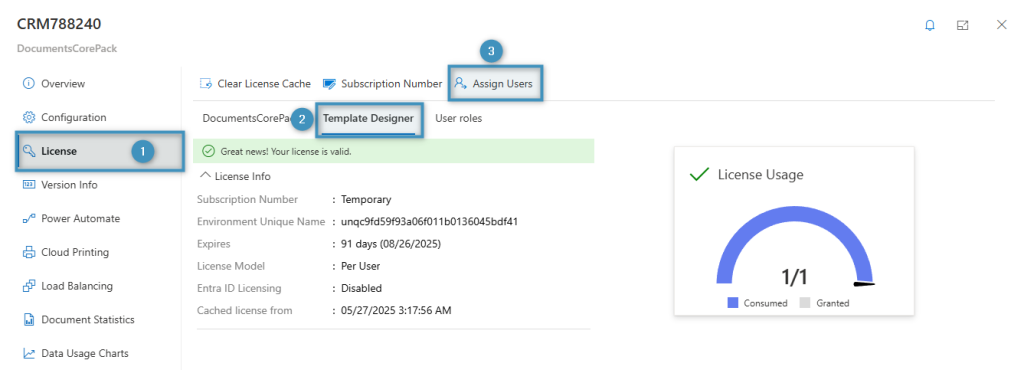Select License in the sidebar
Image resolution: width=1024 pixels, height=370 pixels.
click(x=98, y=151)
